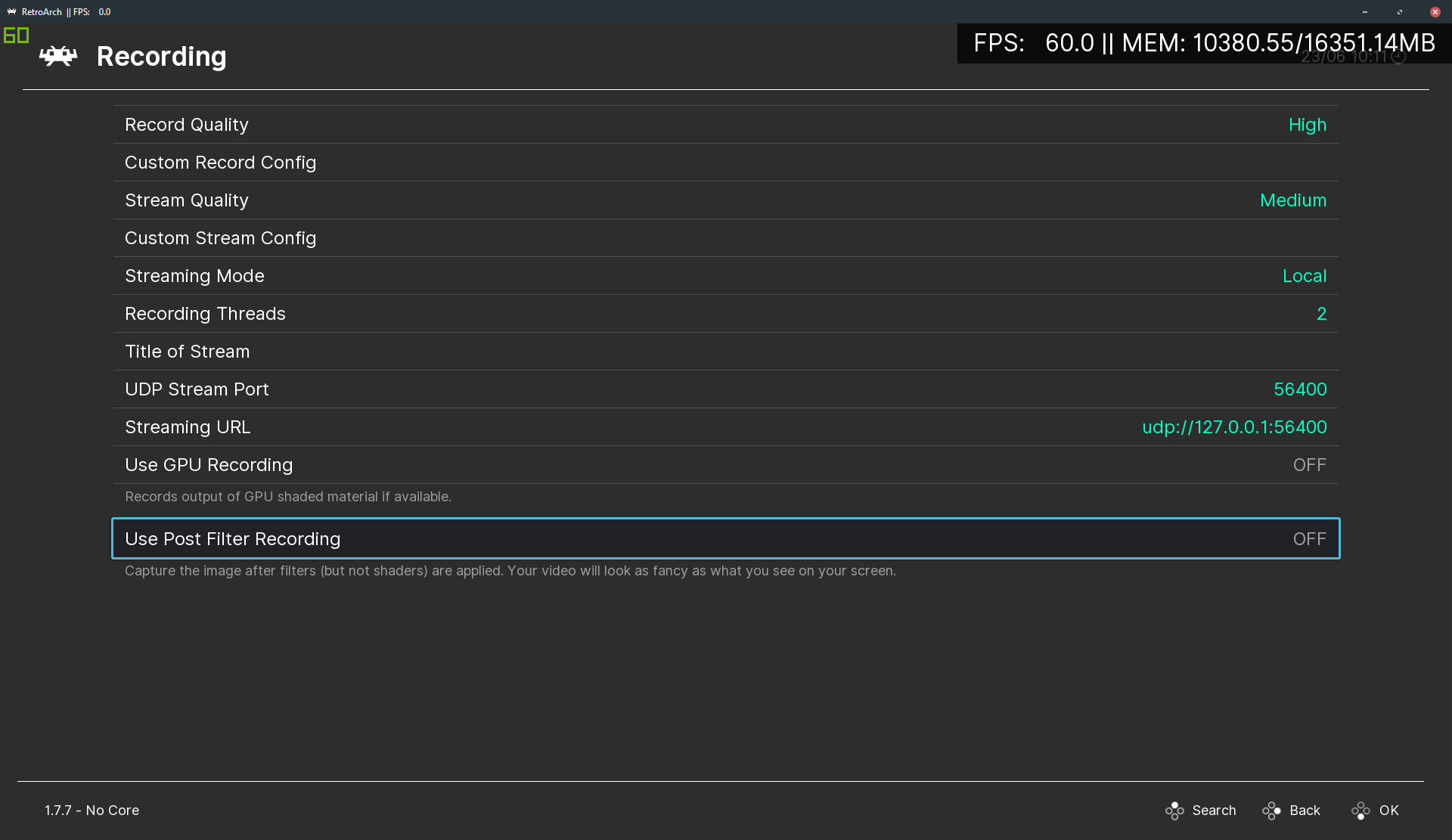Viewport: 1452px width, 840px height.
Task: Click the minimize icon in the title bar
Action: click(1365, 12)
